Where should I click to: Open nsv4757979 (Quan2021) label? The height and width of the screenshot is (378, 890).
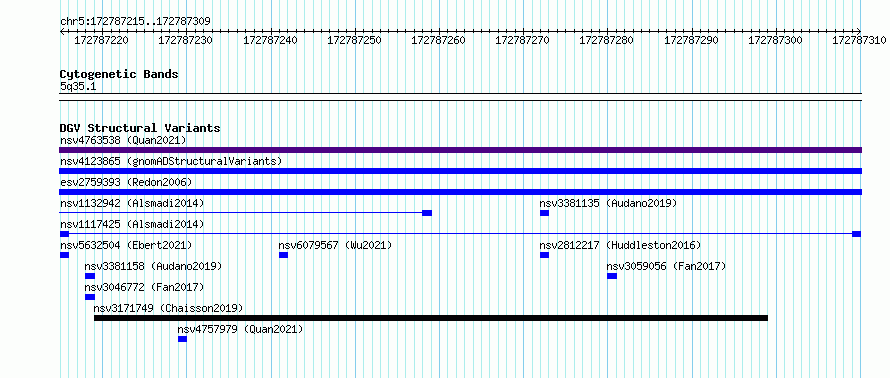tap(240, 329)
